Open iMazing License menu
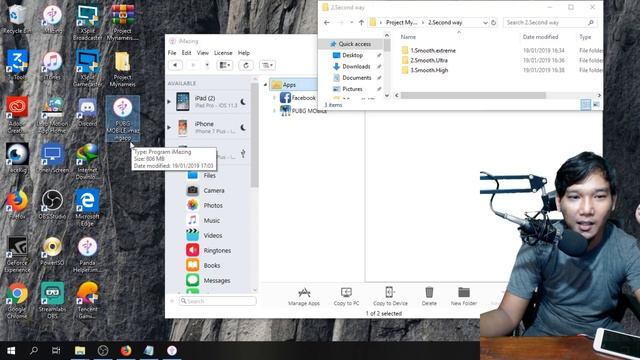640x360 pixels. (x=223, y=53)
